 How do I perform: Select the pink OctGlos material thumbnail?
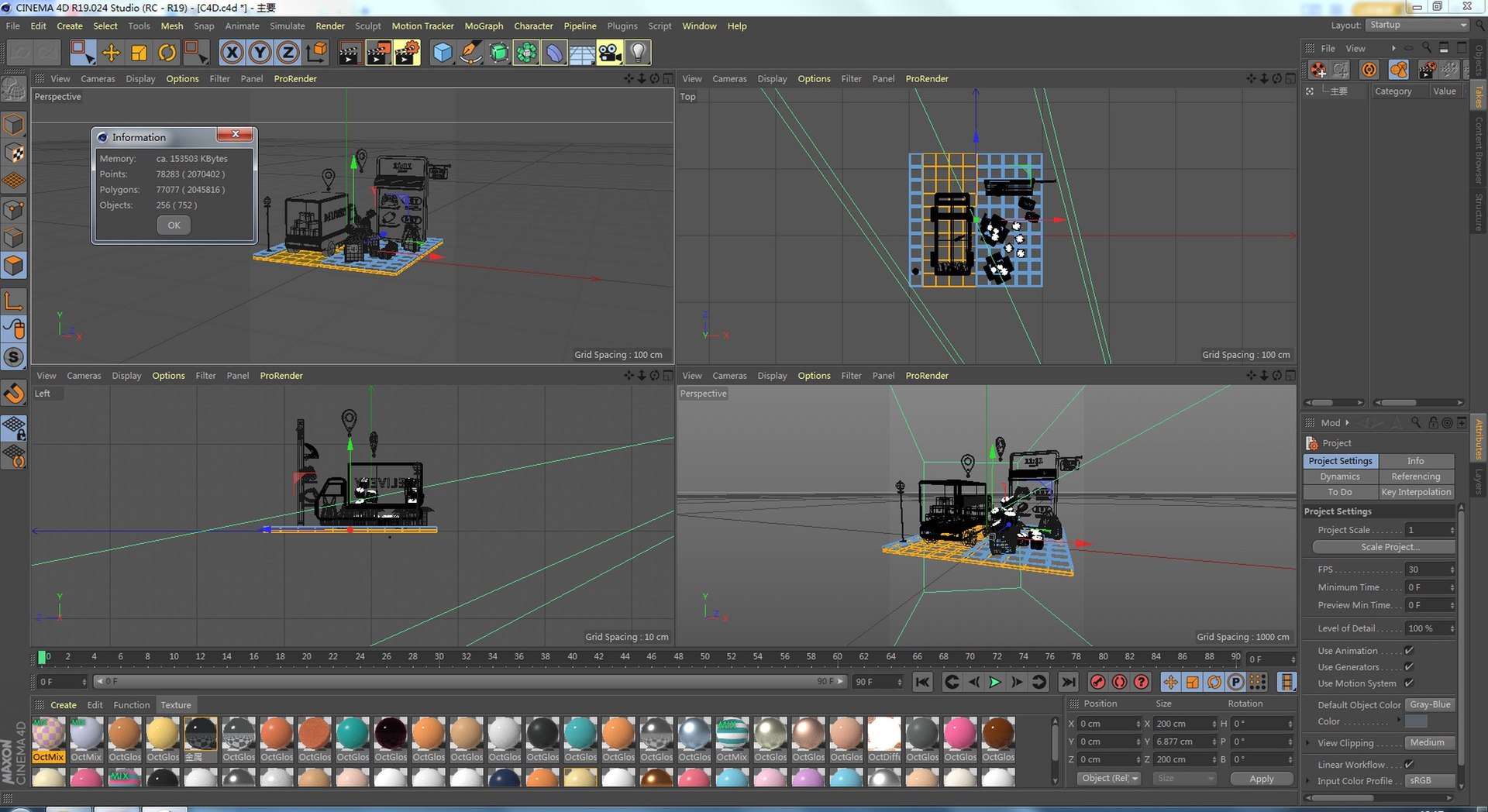960,733
